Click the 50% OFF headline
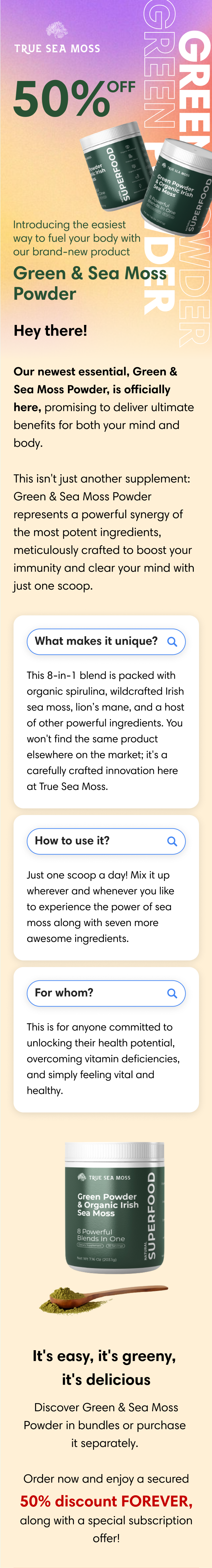The height and width of the screenshot is (1568, 212). click(74, 98)
